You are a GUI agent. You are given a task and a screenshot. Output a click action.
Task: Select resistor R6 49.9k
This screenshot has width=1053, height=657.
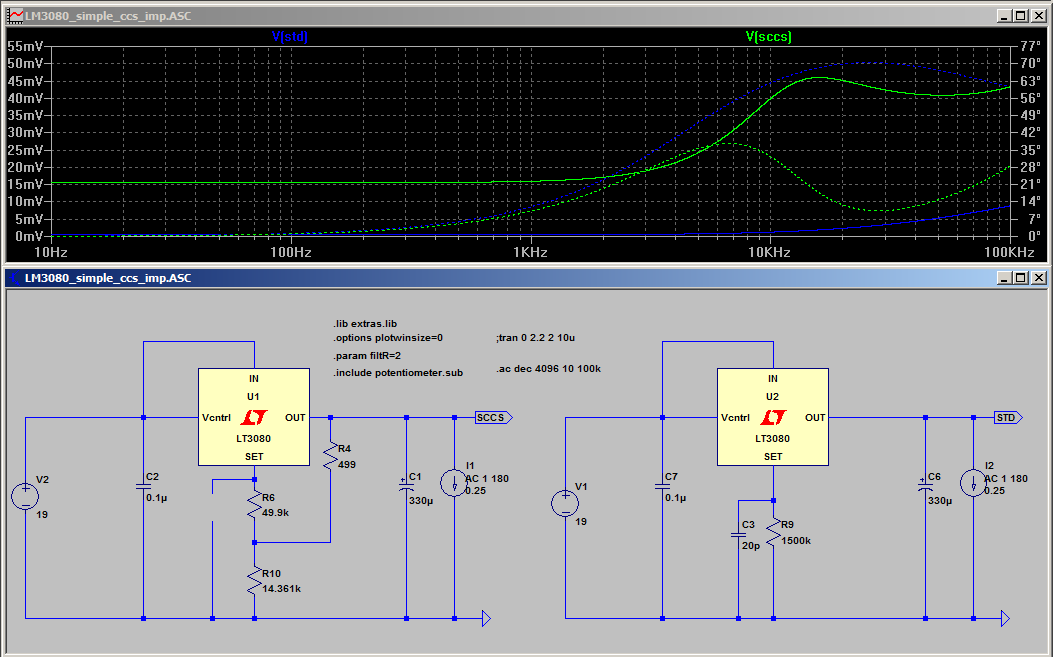(255, 505)
